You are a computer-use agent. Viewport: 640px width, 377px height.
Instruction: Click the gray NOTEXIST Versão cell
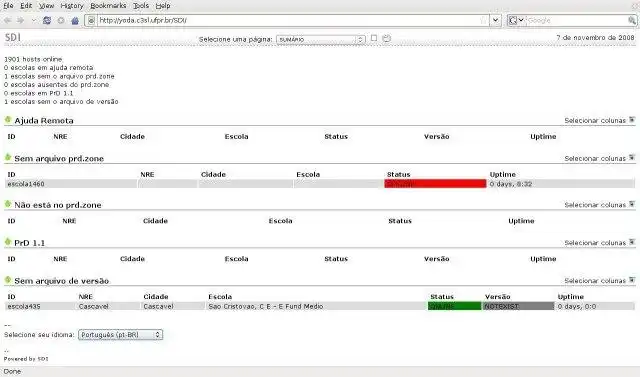click(x=518, y=306)
